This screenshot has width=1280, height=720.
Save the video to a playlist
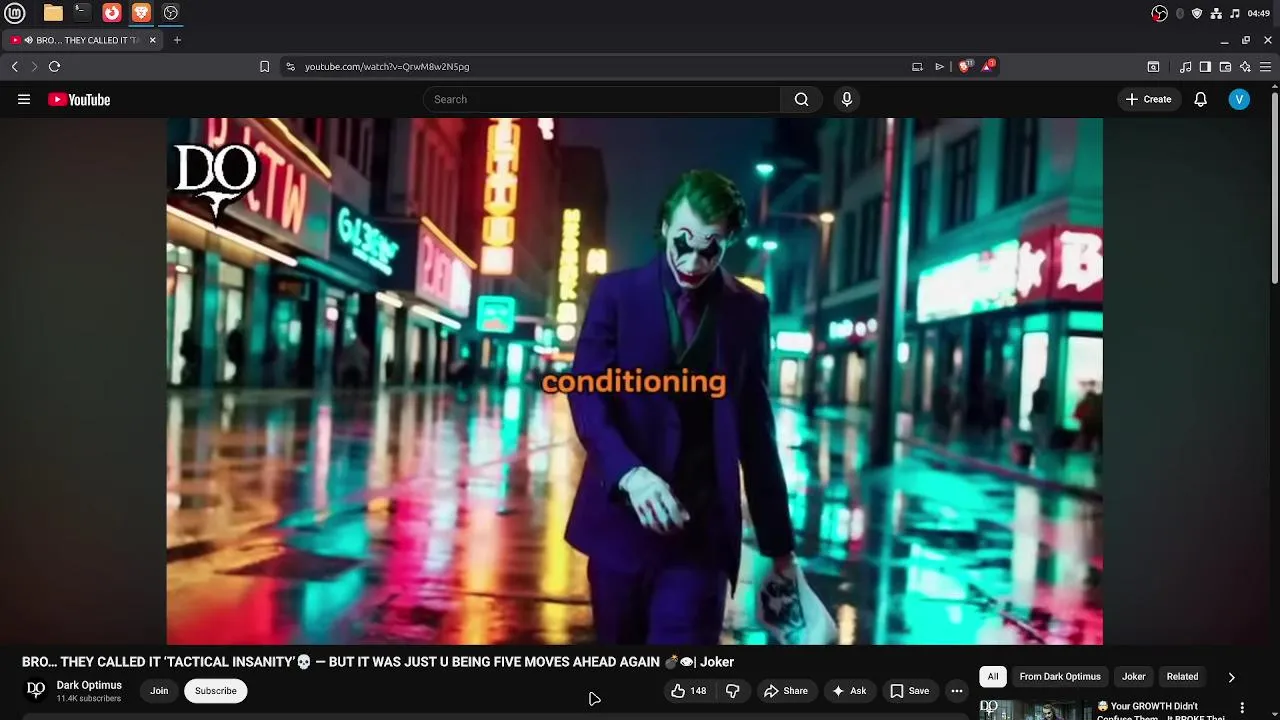[x=910, y=691]
